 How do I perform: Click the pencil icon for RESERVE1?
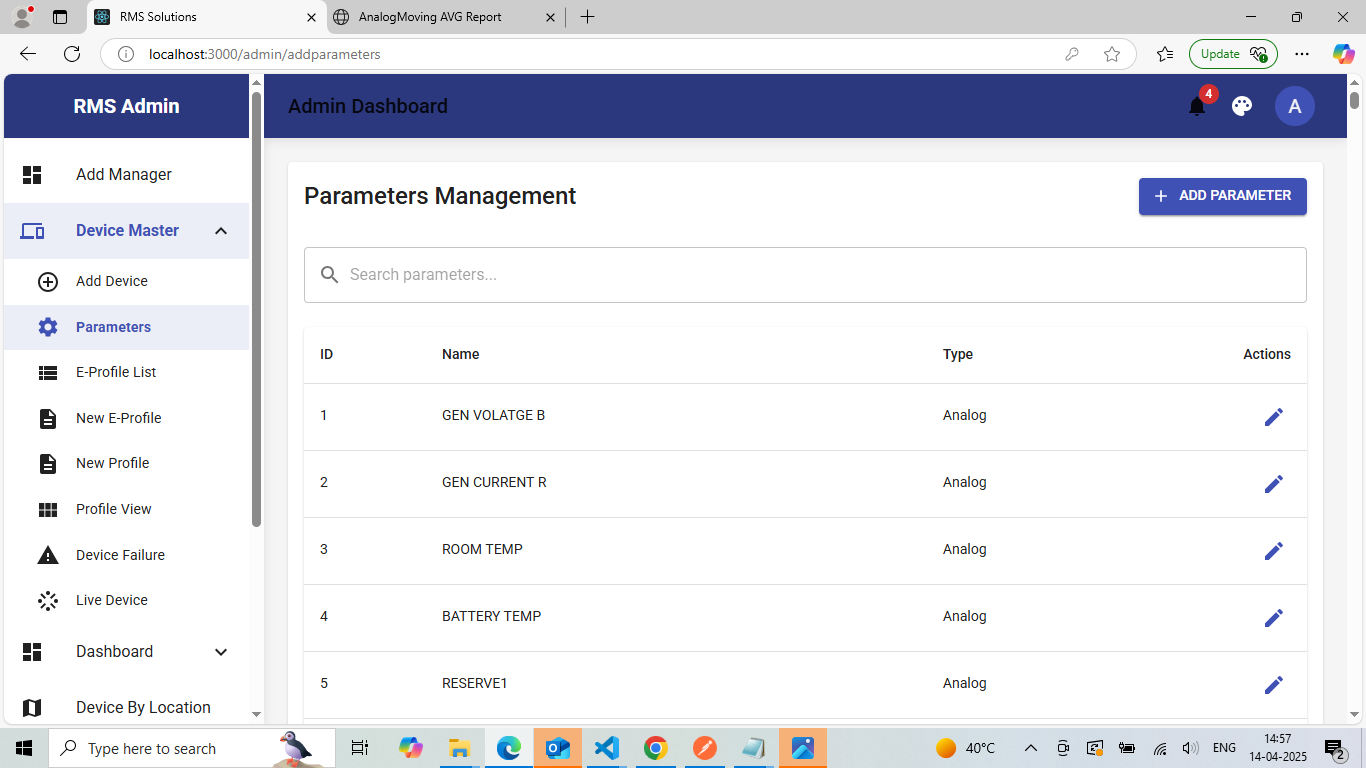tap(1273, 685)
